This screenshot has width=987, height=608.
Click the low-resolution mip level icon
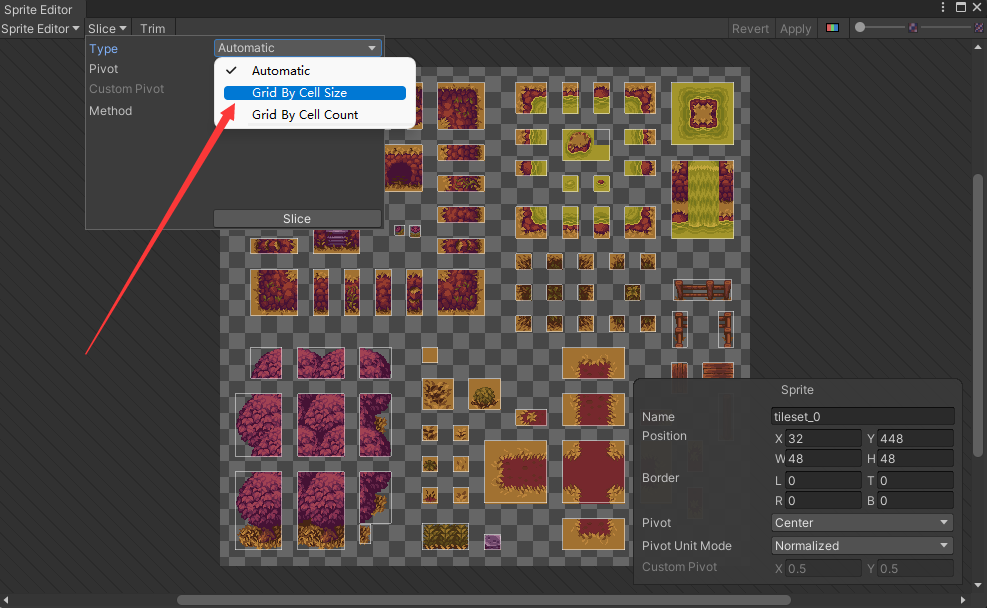click(913, 28)
